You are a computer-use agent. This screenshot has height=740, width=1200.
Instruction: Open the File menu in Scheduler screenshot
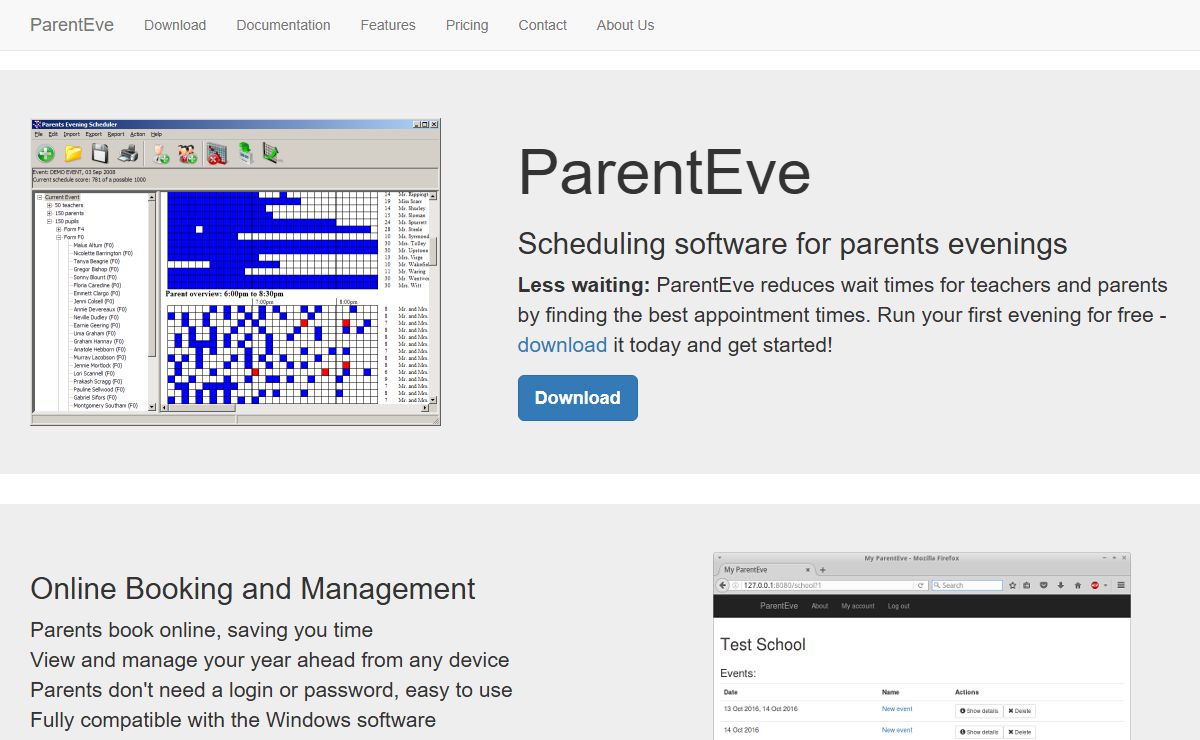point(39,134)
